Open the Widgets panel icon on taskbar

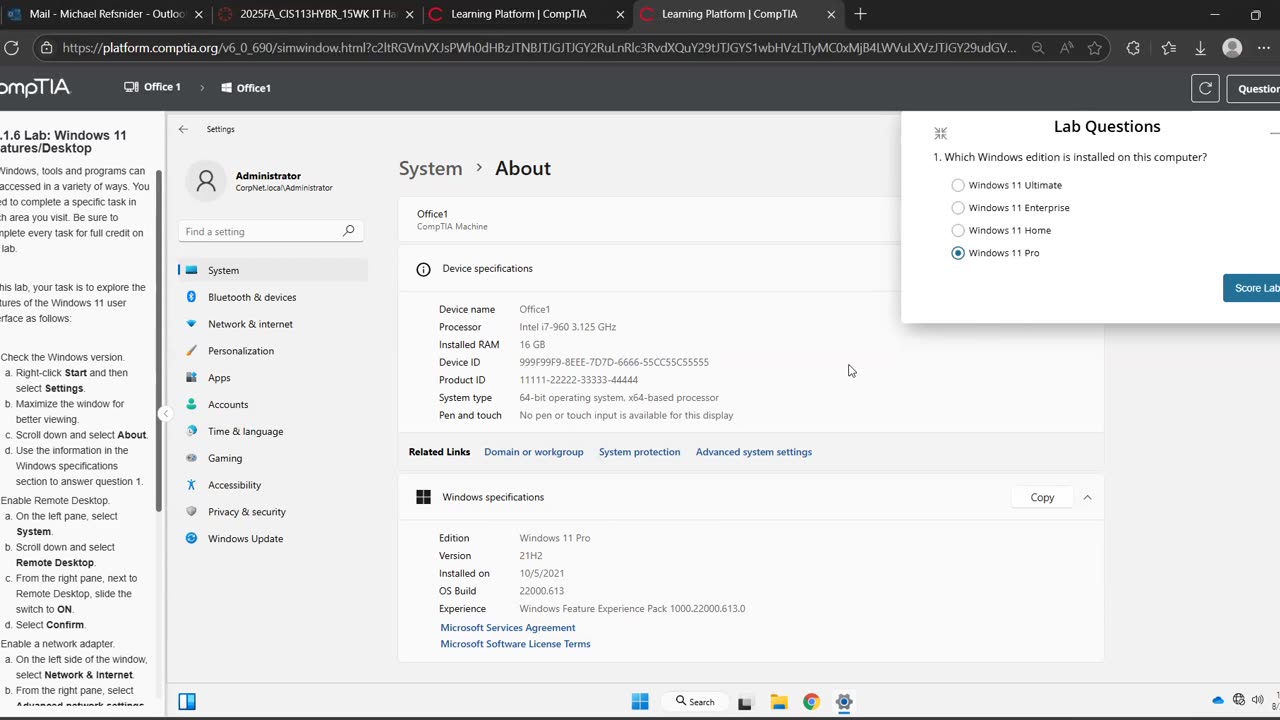[187, 702]
